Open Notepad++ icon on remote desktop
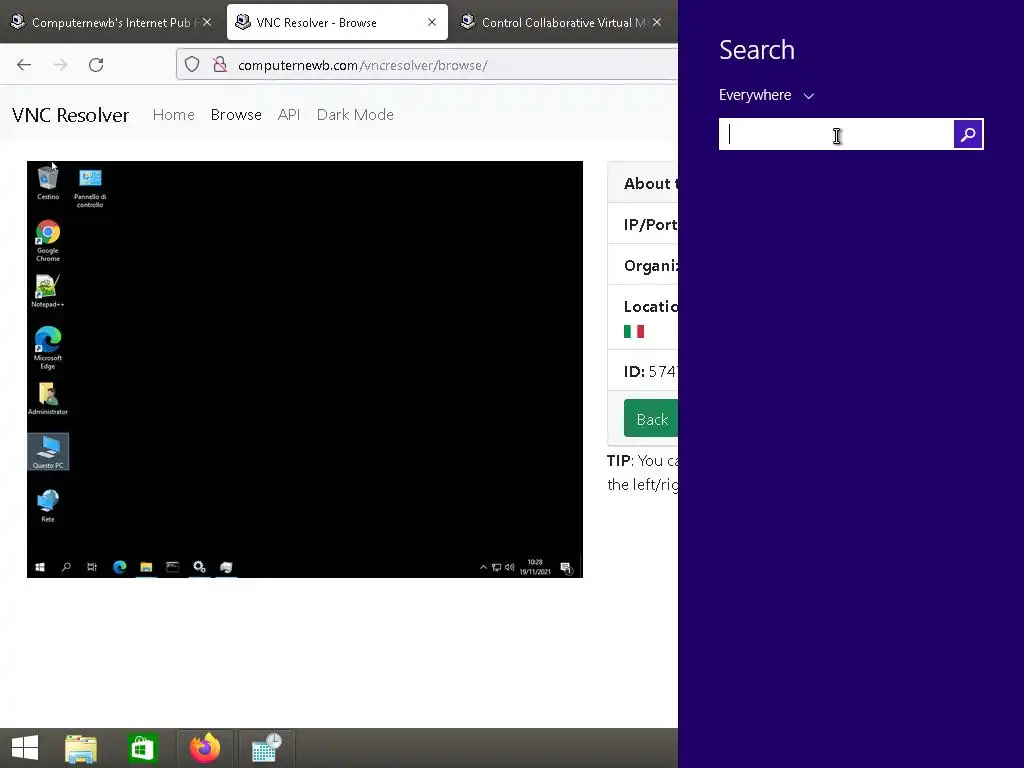The width and height of the screenshot is (1024, 768). click(48, 291)
